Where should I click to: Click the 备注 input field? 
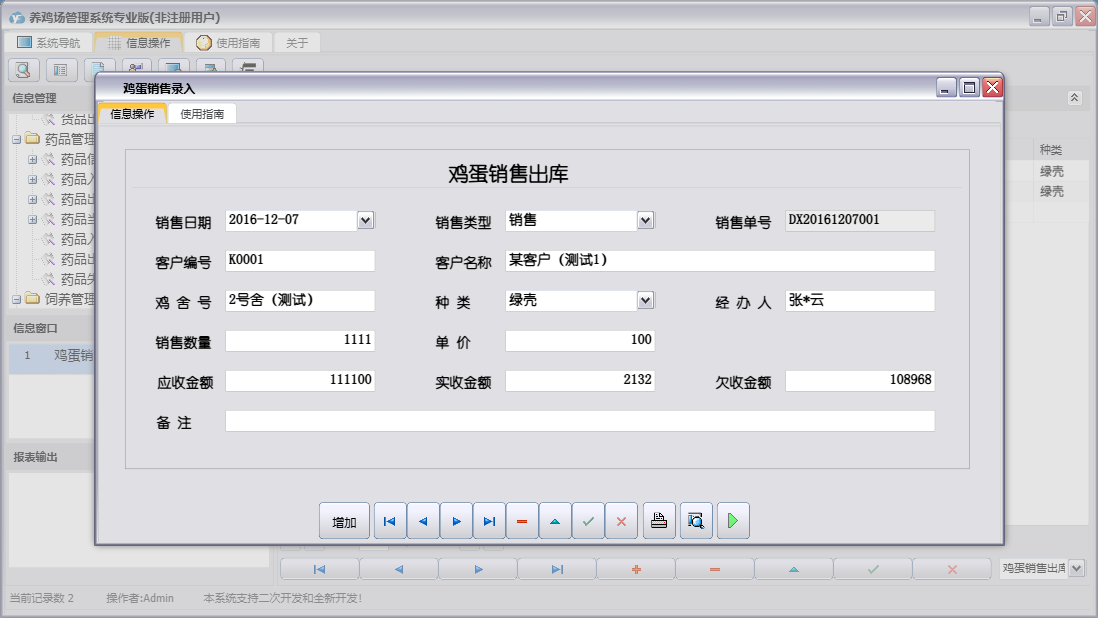(580, 421)
